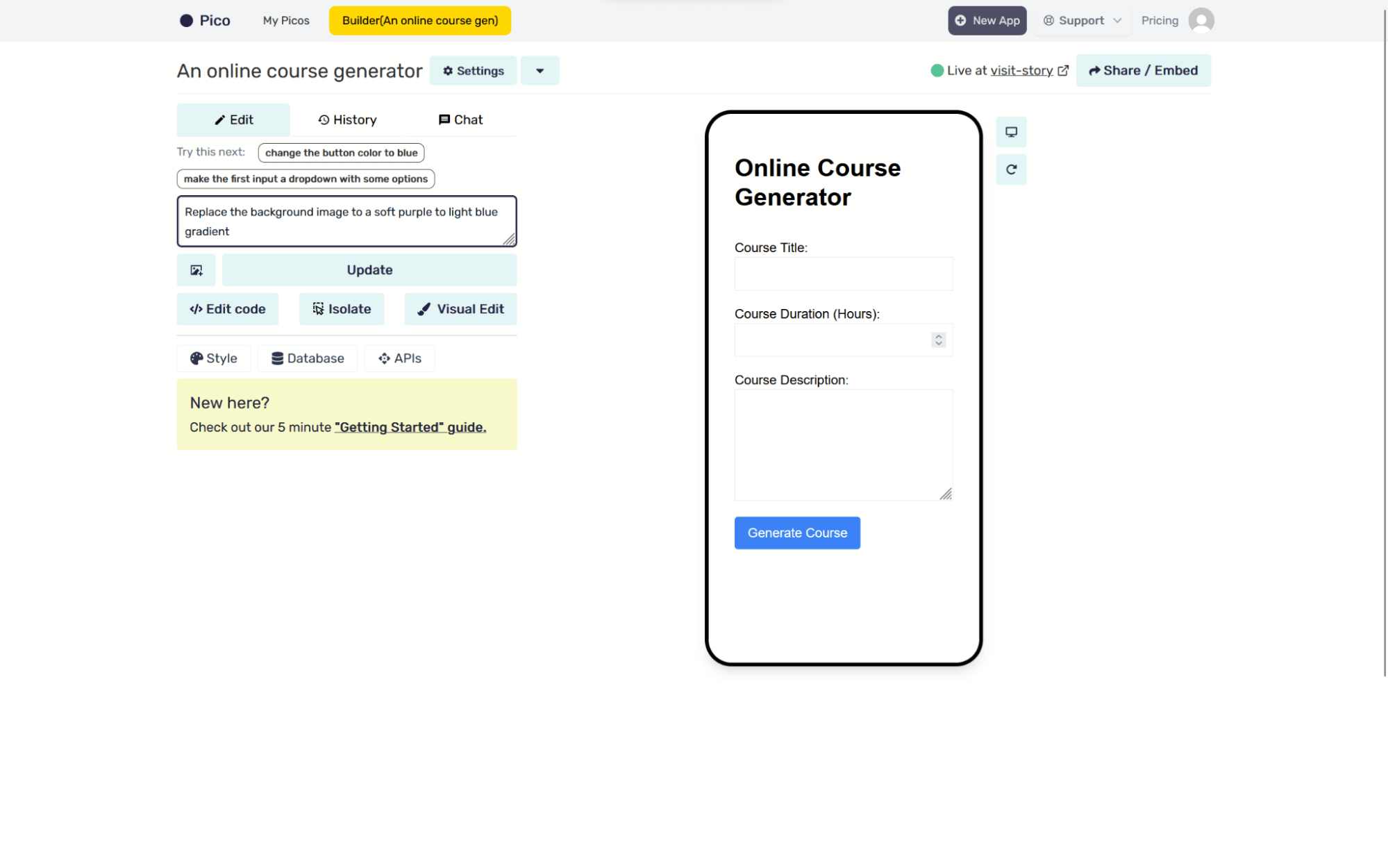Click the Course Title input field
Screen dimensions: 1388x868
tap(843, 274)
